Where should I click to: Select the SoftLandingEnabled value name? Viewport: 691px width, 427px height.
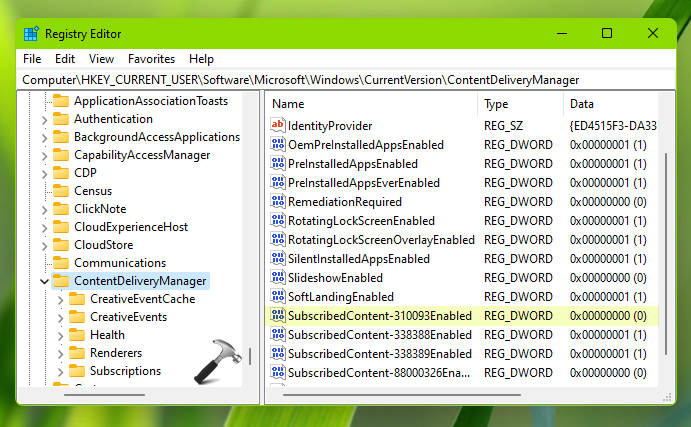[341, 297]
